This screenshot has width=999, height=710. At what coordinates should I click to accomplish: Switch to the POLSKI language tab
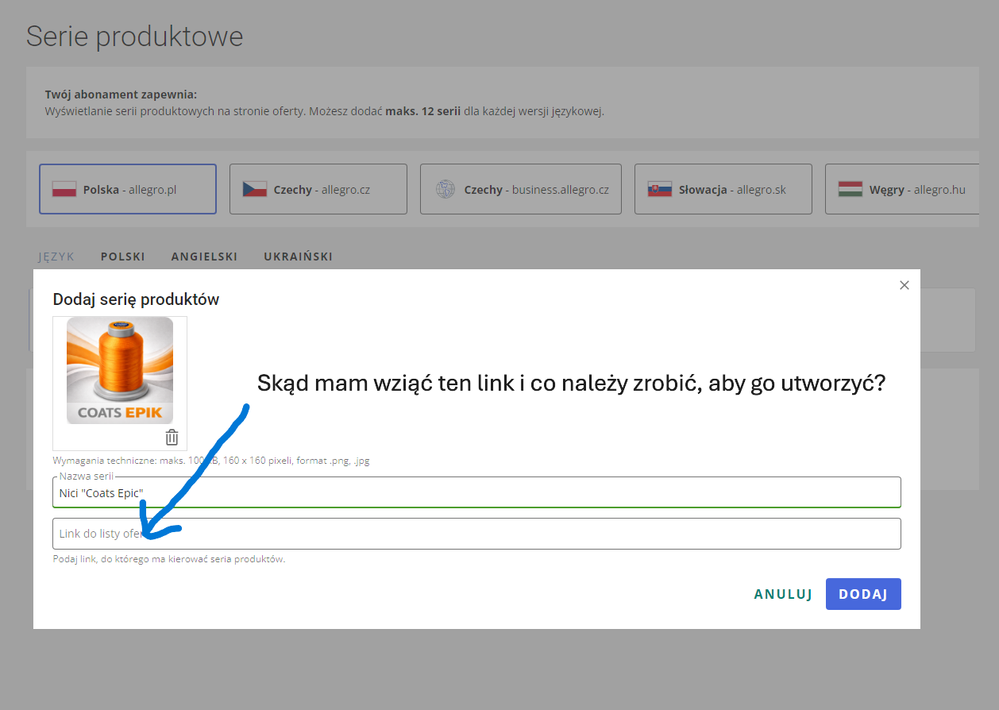[x=123, y=257]
